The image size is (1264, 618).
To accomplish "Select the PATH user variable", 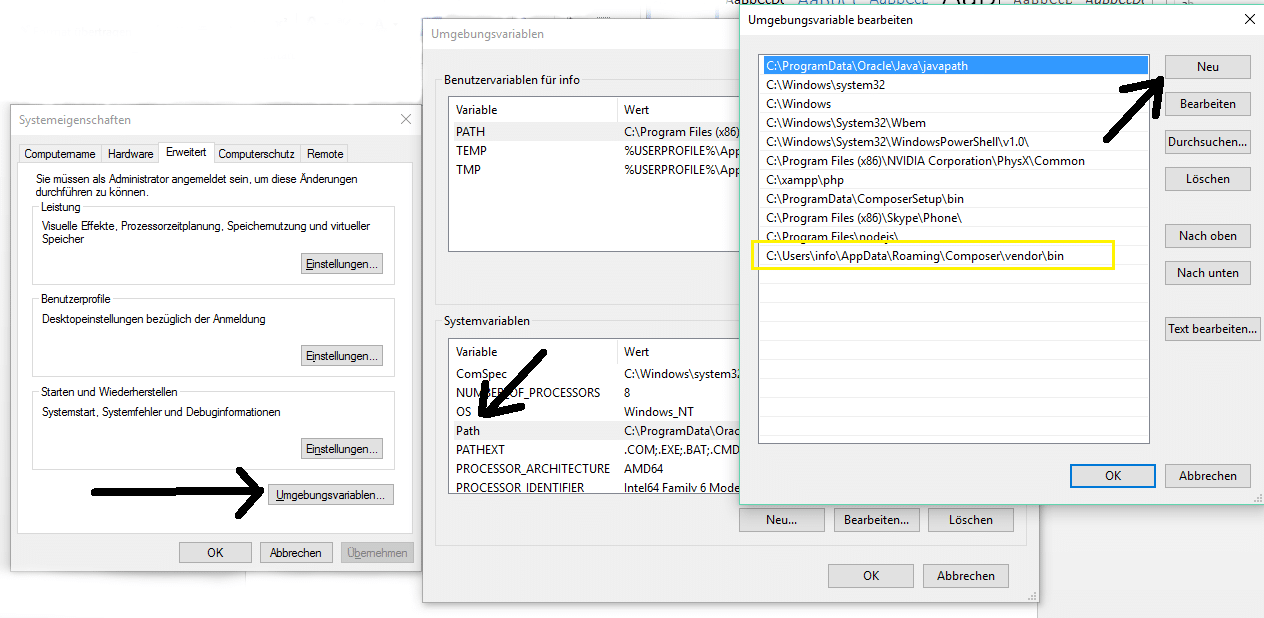I will pyautogui.click(x=470, y=130).
